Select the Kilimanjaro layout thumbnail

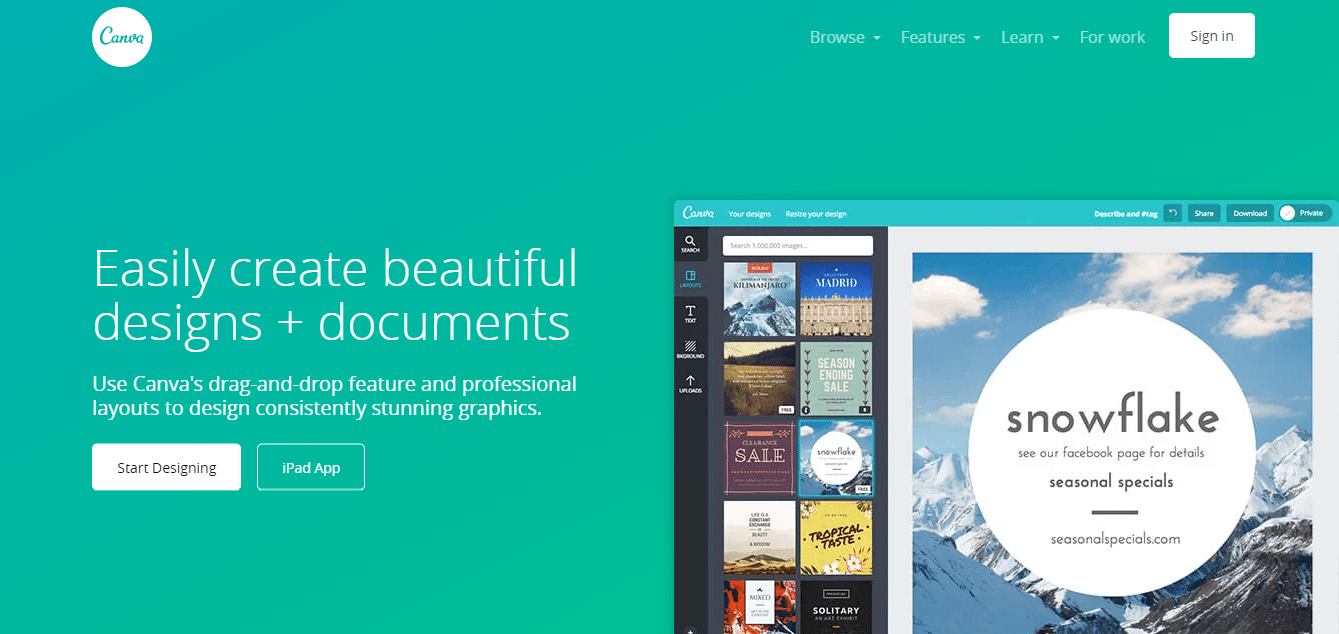(760, 299)
